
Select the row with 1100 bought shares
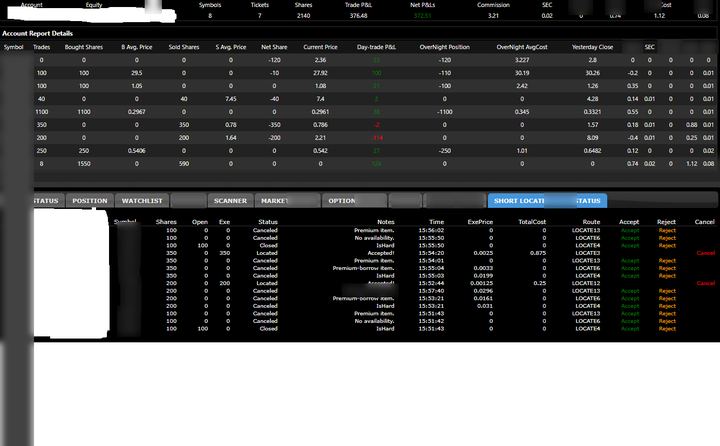pyautogui.click(x=374, y=112)
